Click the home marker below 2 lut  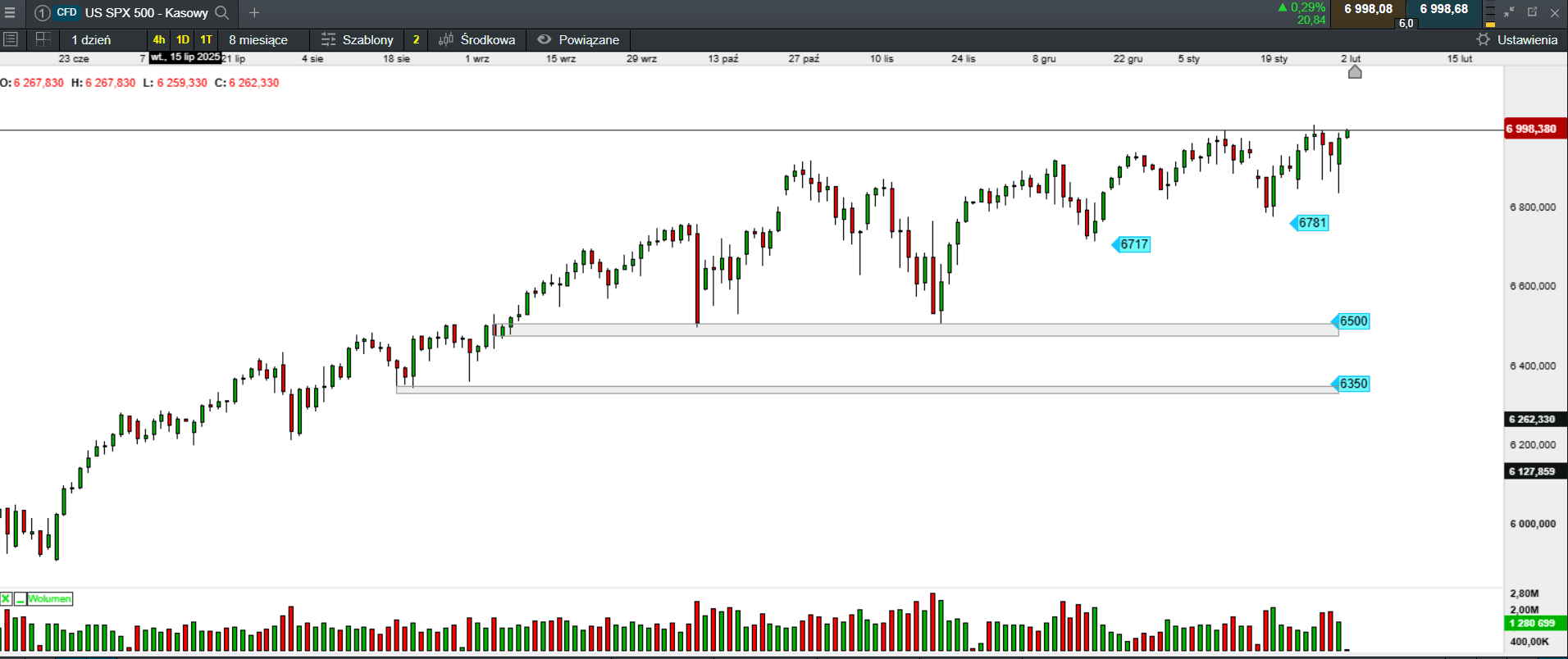pyautogui.click(x=1355, y=72)
